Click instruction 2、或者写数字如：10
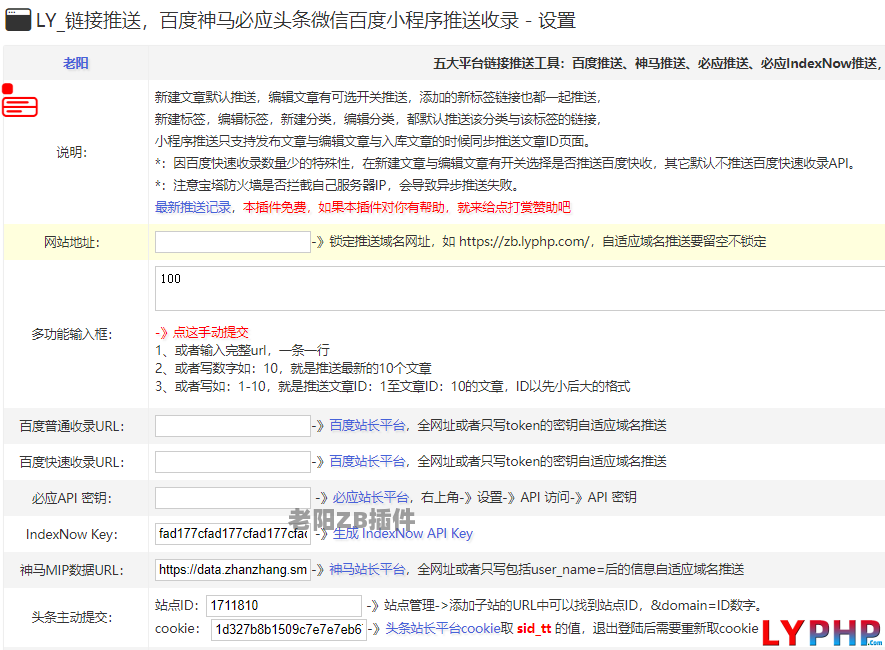The height and width of the screenshot is (650, 885). click(x=293, y=368)
